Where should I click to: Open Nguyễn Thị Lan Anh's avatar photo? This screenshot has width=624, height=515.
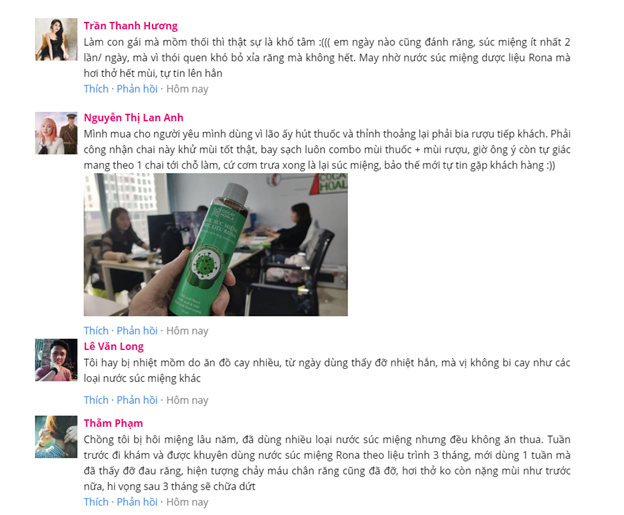56,133
